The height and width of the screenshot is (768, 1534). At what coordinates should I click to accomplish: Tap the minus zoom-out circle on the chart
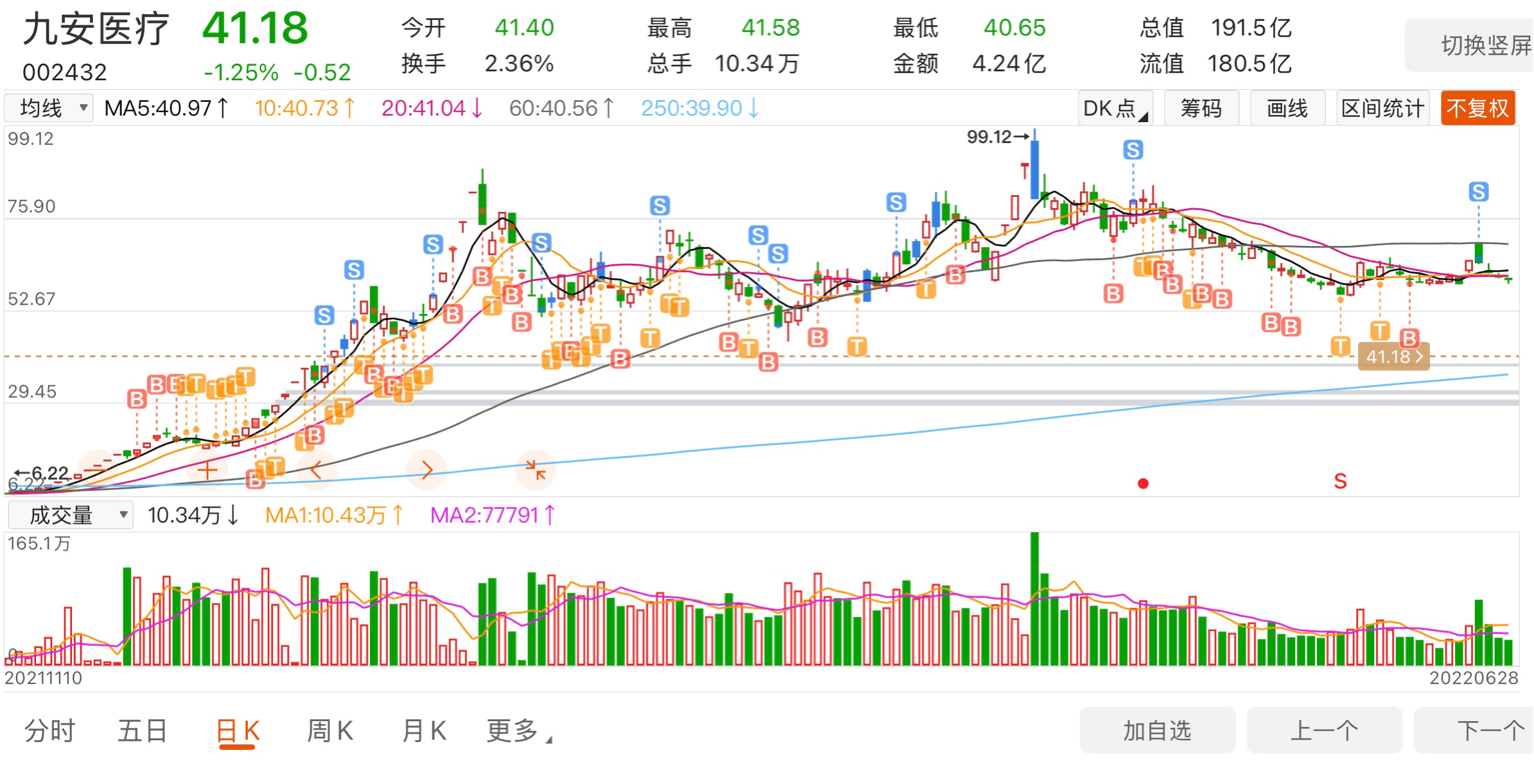point(97,468)
